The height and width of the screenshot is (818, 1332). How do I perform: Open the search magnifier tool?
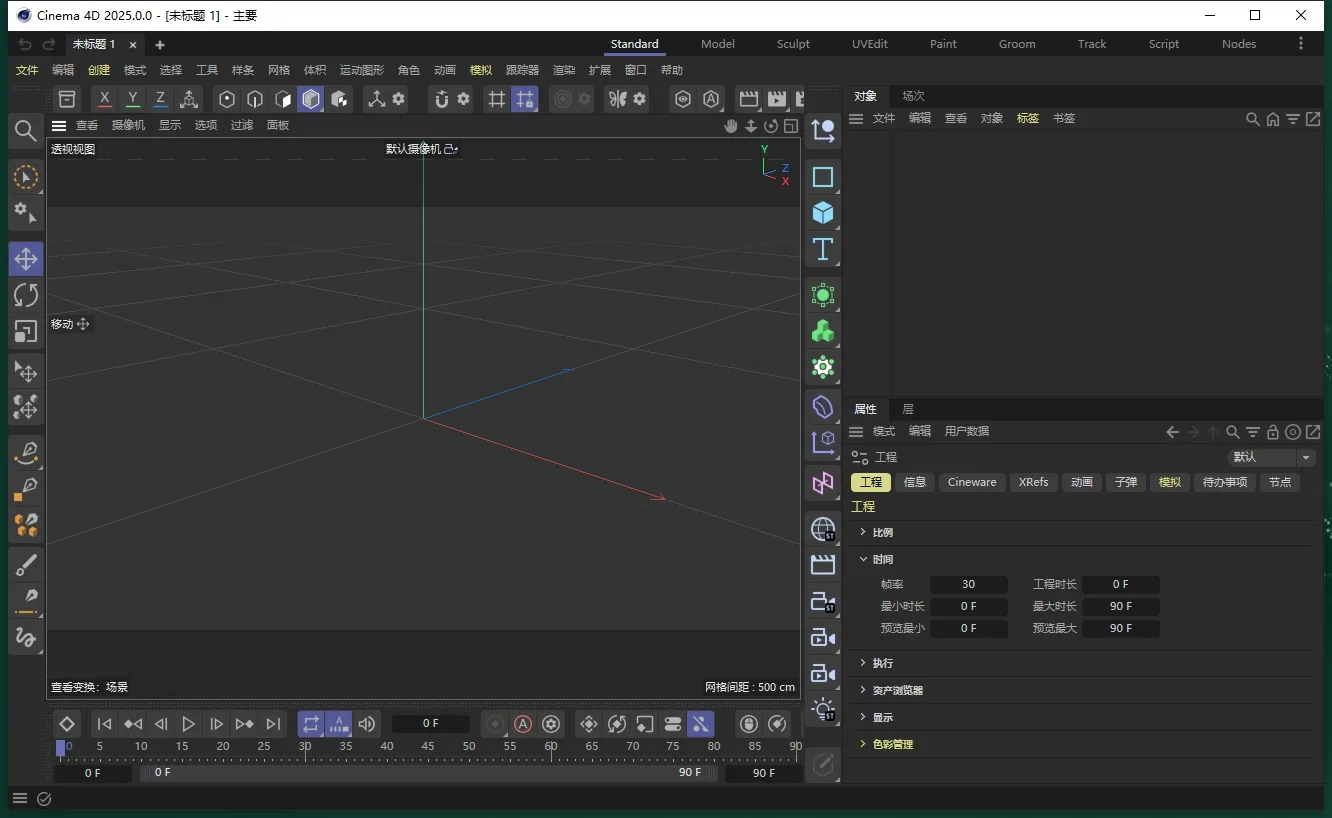coord(26,131)
